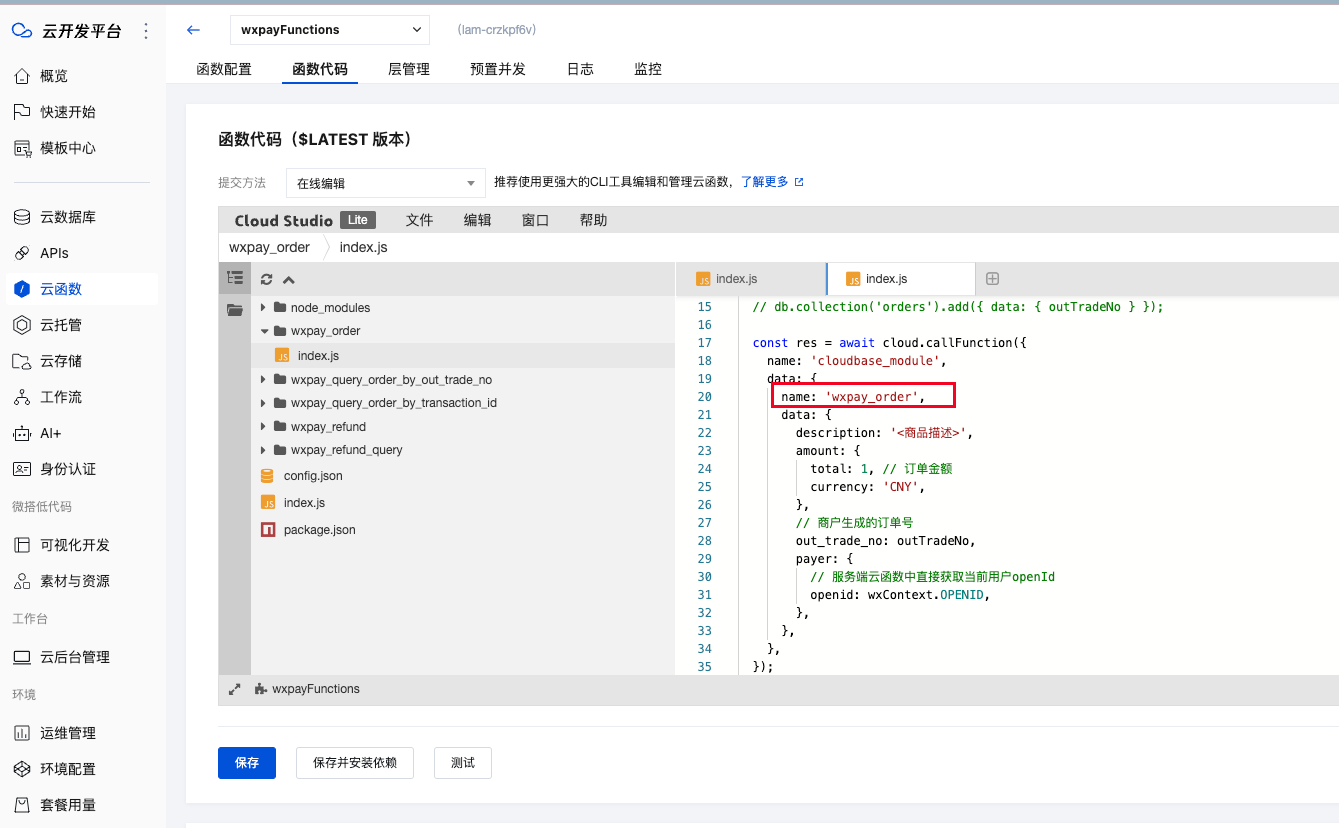Screen dimensions: 1339x828
Task: Open the 帮助 menu in Cloud Studio
Action: (593, 220)
